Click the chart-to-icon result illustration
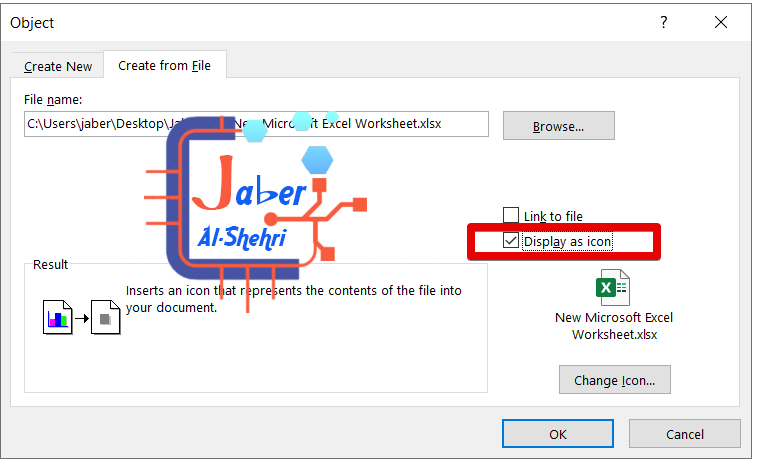Image resolution: width=758 pixels, height=459 pixels. click(x=81, y=317)
